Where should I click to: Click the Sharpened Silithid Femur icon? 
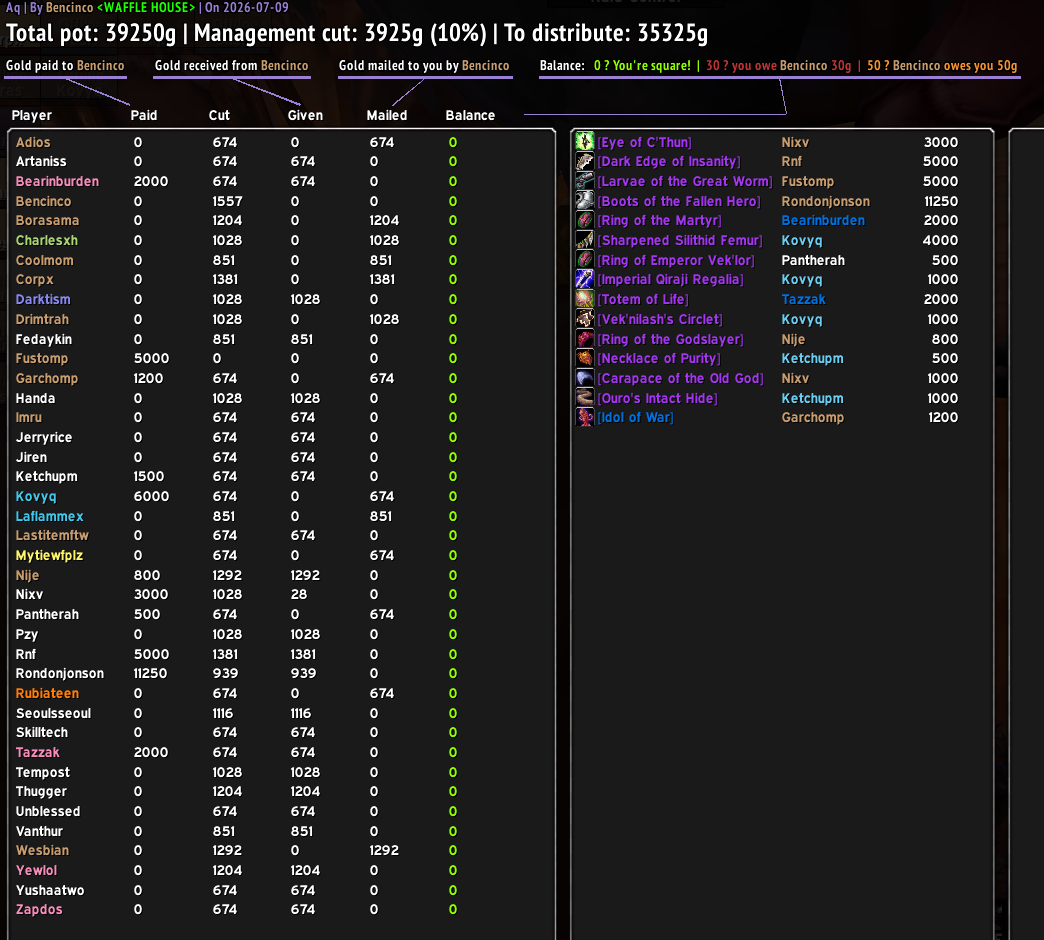click(585, 240)
